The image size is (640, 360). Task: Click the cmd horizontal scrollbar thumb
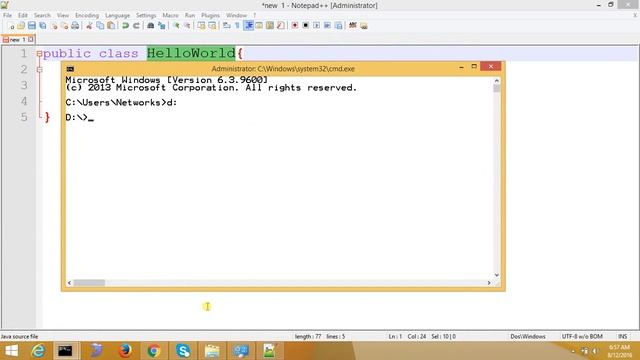click(89, 282)
